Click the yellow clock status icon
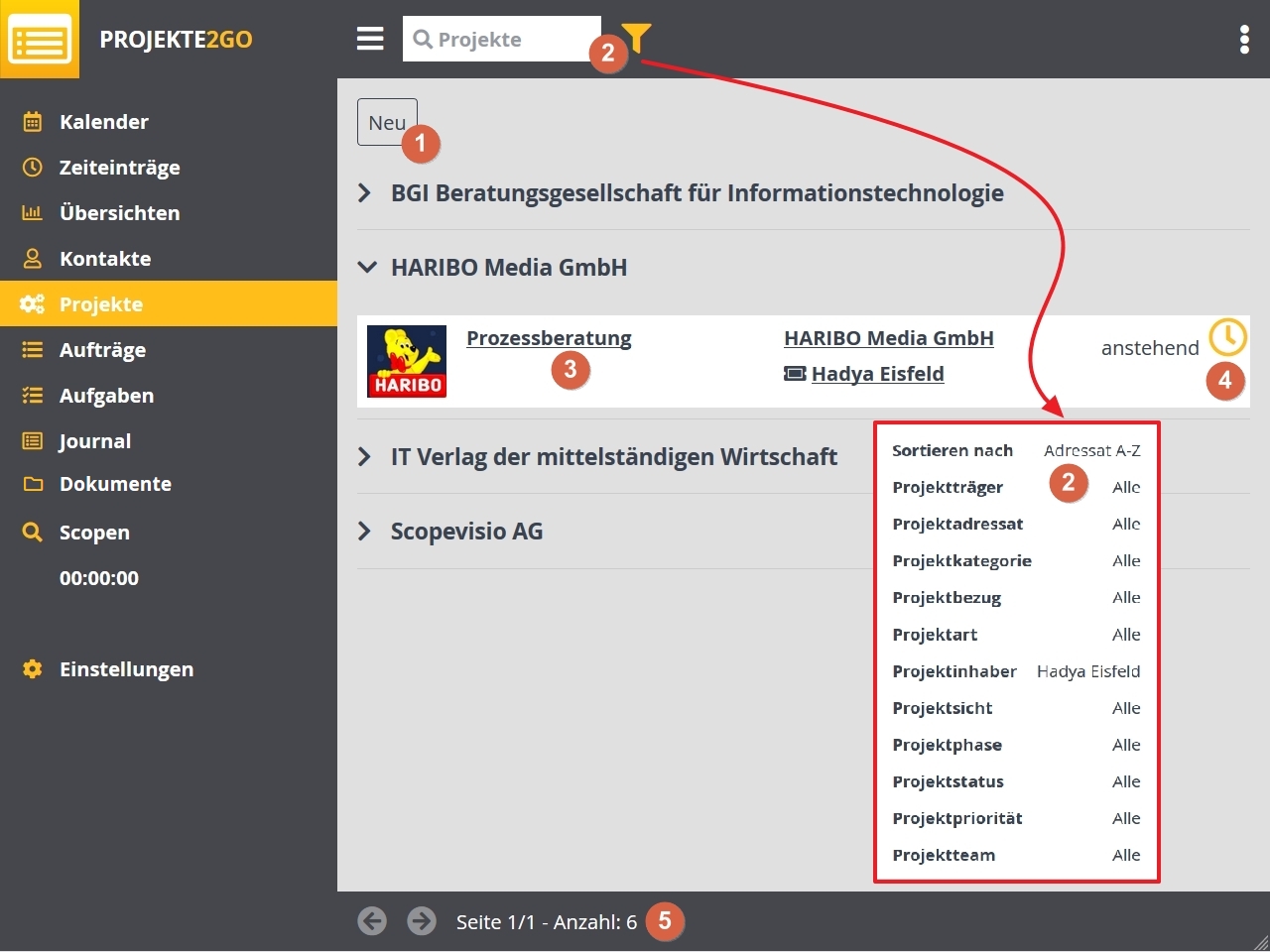Image resolution: width=1270 pixels, height=952 pixels. (x=1227, y=338)
